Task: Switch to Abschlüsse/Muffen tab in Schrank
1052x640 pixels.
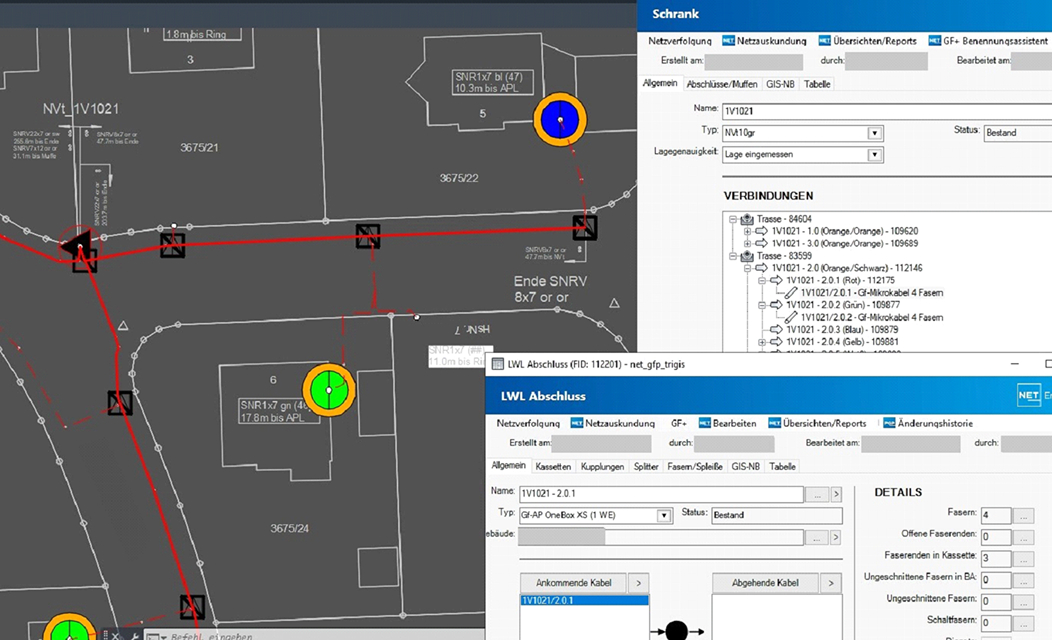Action: tap(722, 84)
